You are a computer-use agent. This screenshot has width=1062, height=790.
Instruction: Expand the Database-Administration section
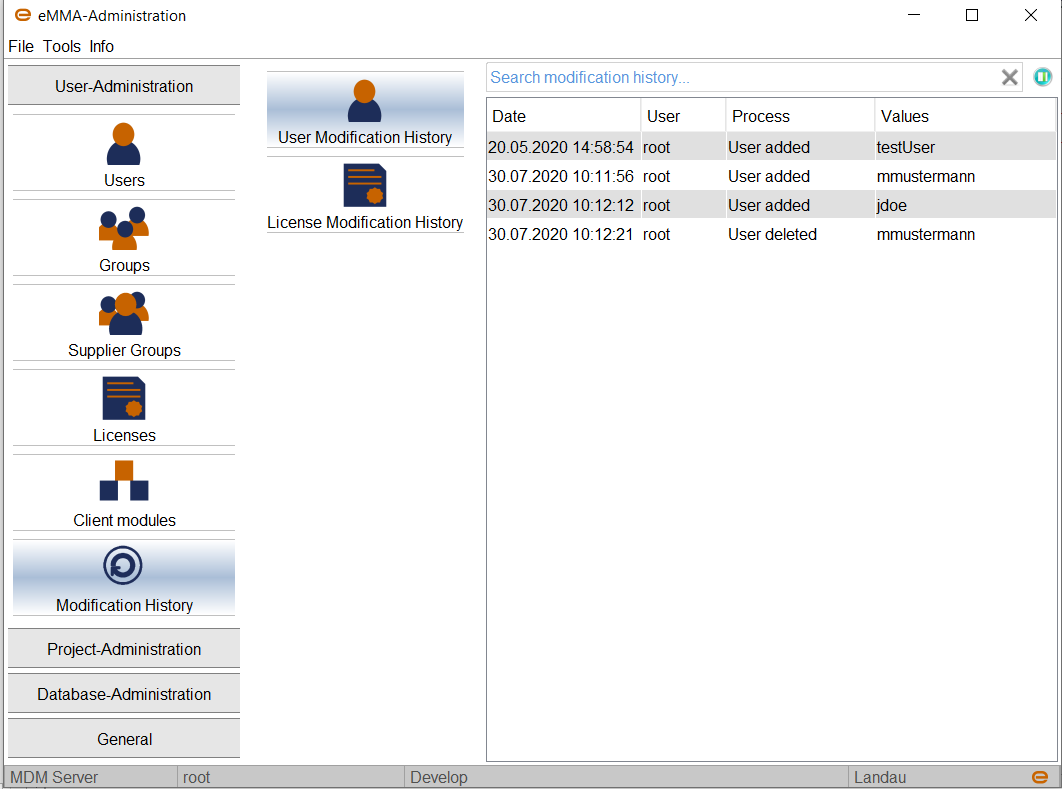tap(124, 693)
